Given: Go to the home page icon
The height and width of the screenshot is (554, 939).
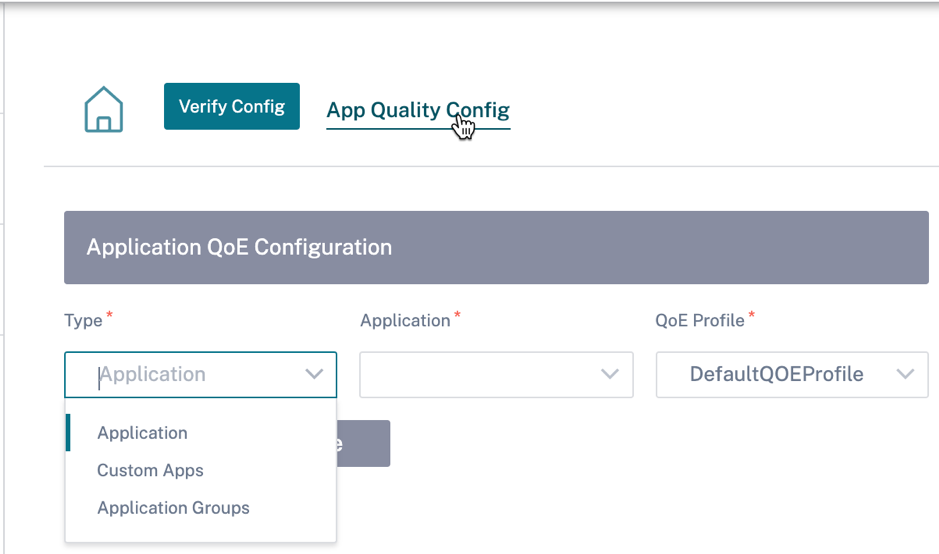Looking at the screenshot, I should pyautogui.click(x=104, y=109).
